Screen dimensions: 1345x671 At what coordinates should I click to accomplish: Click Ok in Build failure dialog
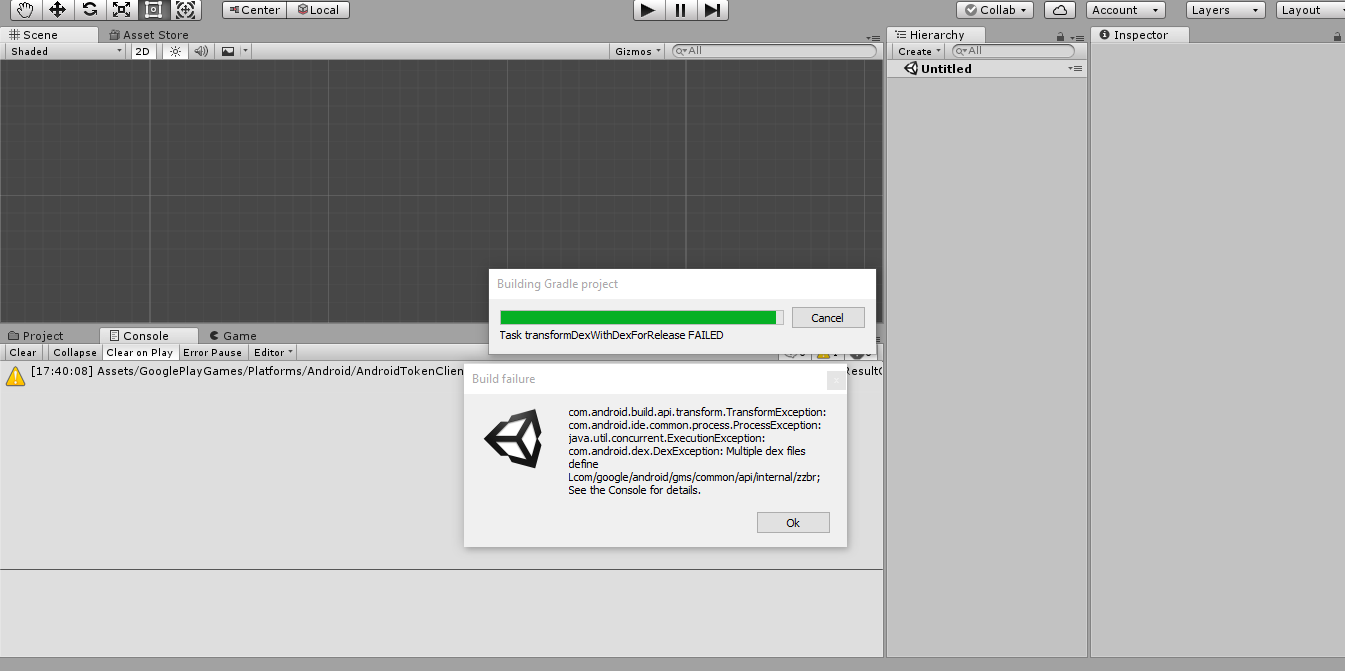tap(793, 523)
